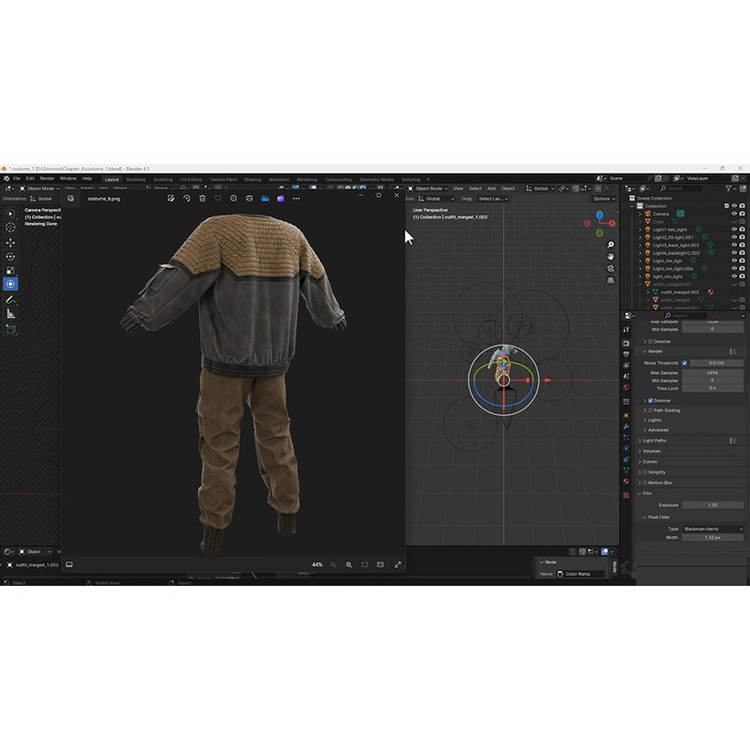Screen dimensions: 750x750
Task: Activate the Transform tool in toolbar
Action: click(11, 284)
